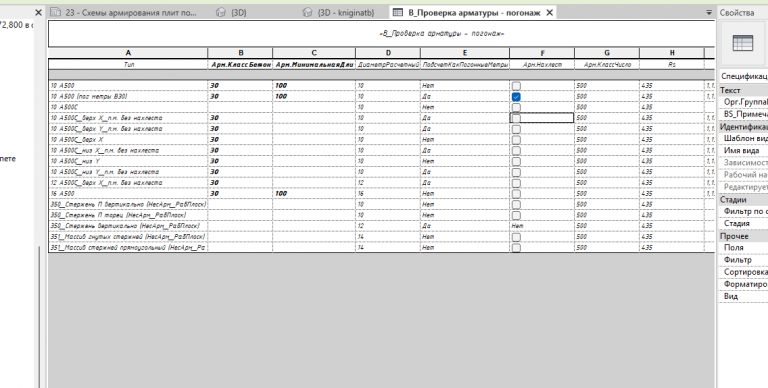Open the Поля property in Свойства
768x388 pixels.
pyautogui.click(x=743, y=248)
